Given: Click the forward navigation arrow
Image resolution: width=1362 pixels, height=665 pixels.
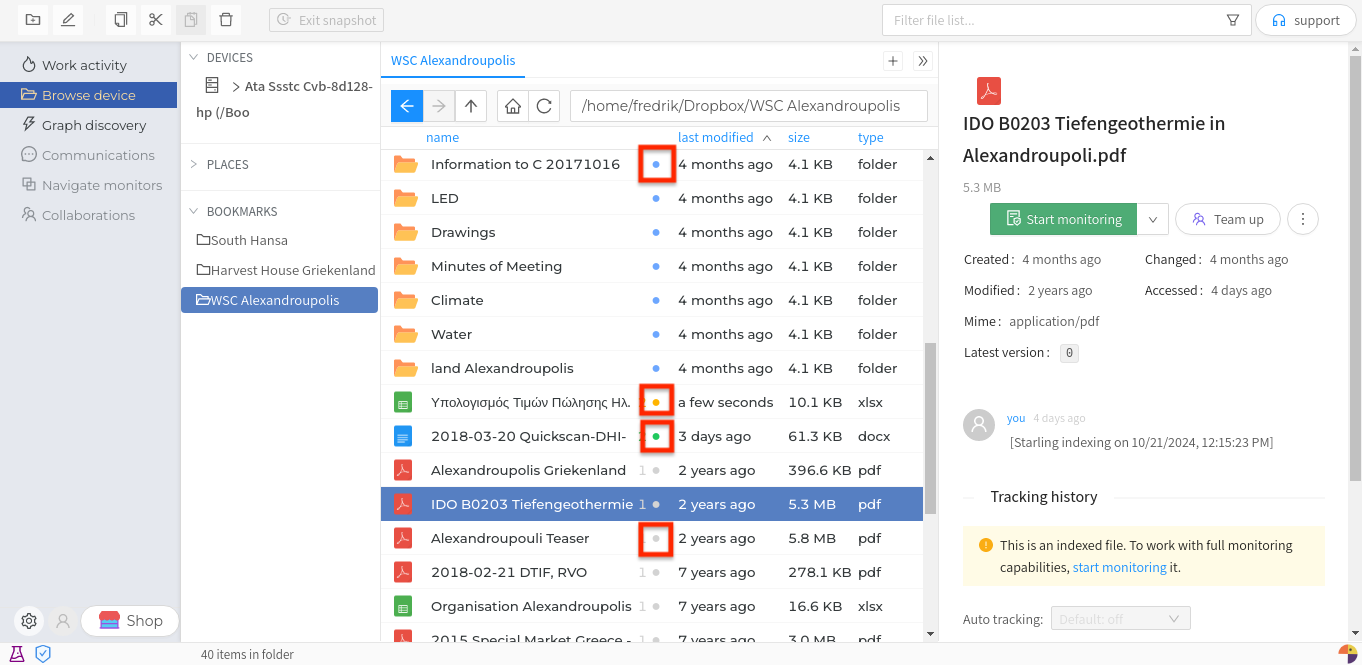Looking at the screenshot, I should [439, 106].
